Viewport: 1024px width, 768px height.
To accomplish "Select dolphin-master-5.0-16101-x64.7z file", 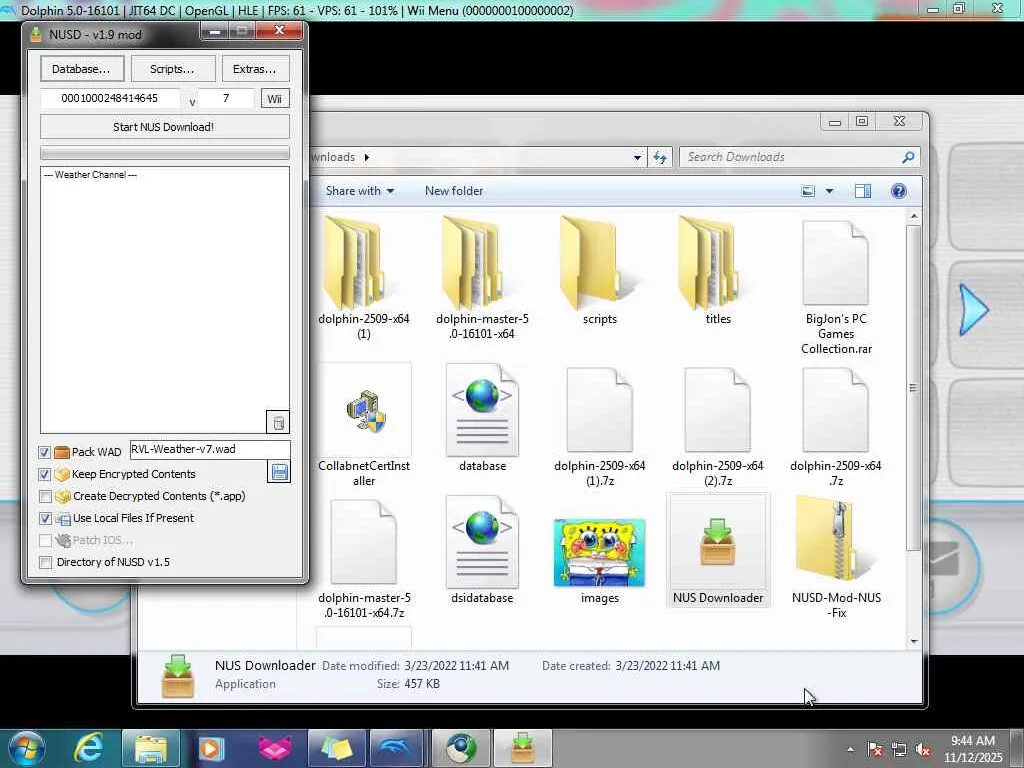I will pos(364,558).
